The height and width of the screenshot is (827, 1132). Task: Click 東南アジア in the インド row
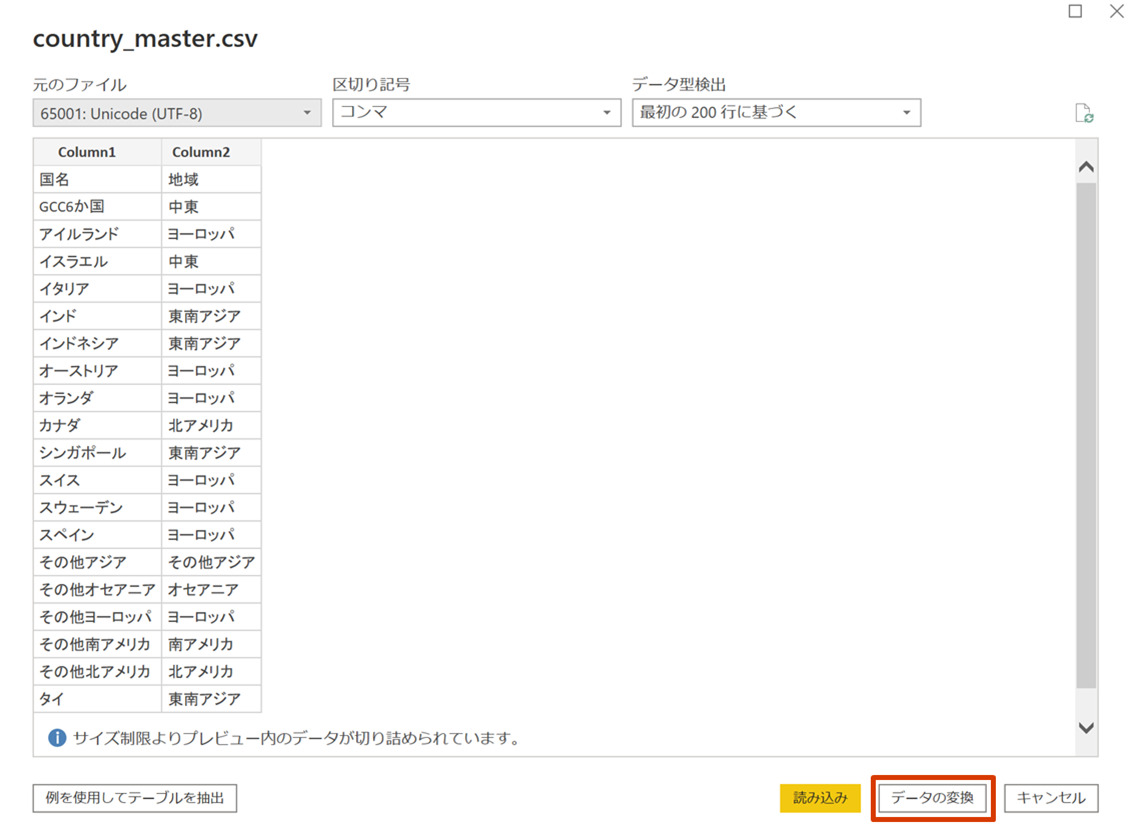212,316
